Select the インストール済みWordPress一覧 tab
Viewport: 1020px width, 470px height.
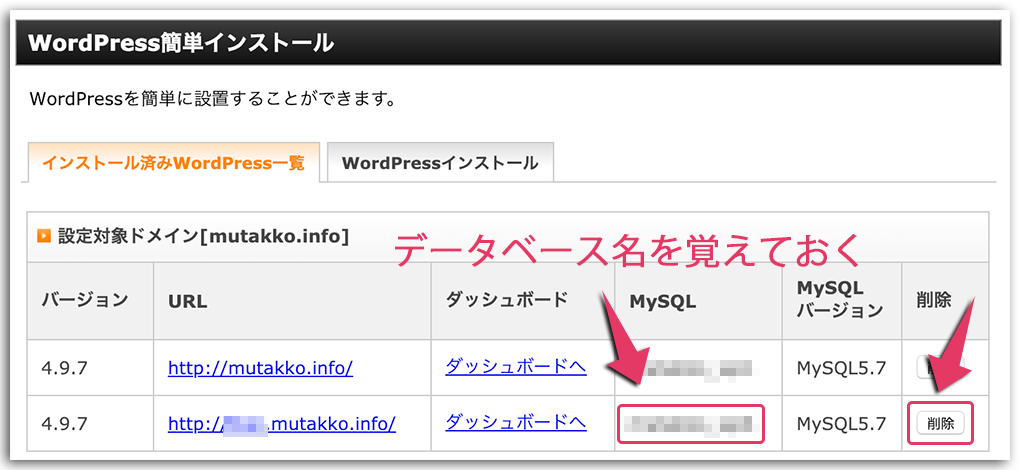tap(173, 163)
